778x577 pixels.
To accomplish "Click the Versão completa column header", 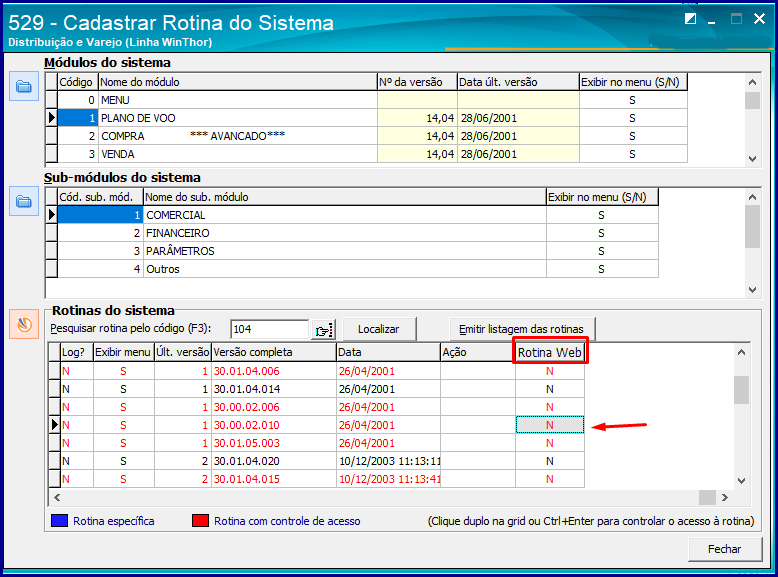I will [274, 352].
